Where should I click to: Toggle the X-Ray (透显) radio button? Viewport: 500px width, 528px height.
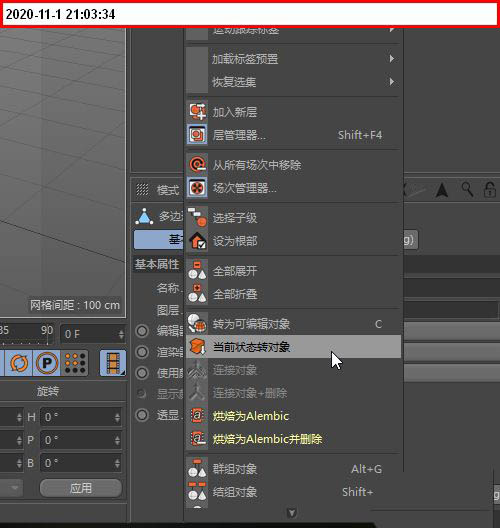point(142,415)
